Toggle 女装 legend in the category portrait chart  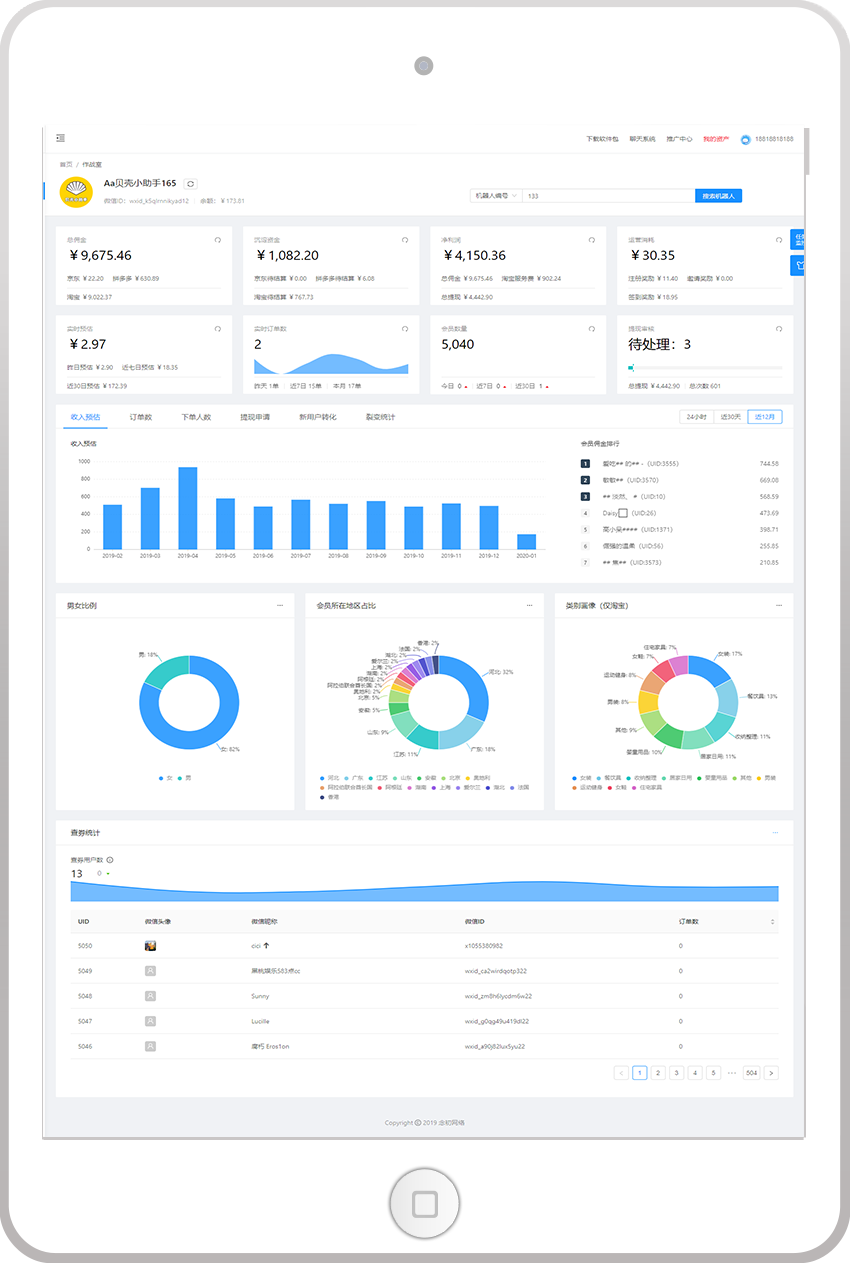(580, 777)
